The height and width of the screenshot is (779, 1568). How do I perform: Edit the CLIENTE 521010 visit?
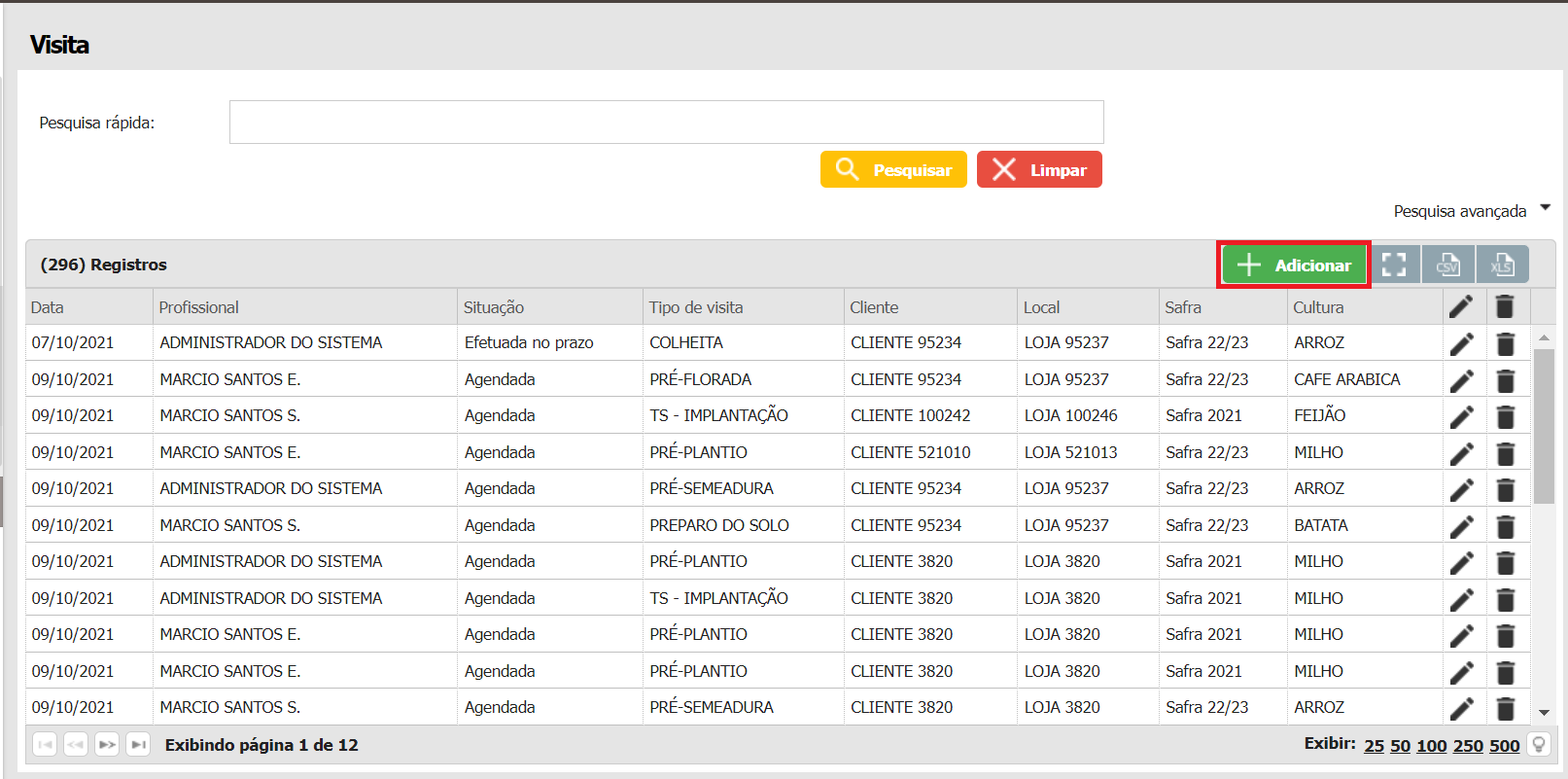coord(1461,453)
